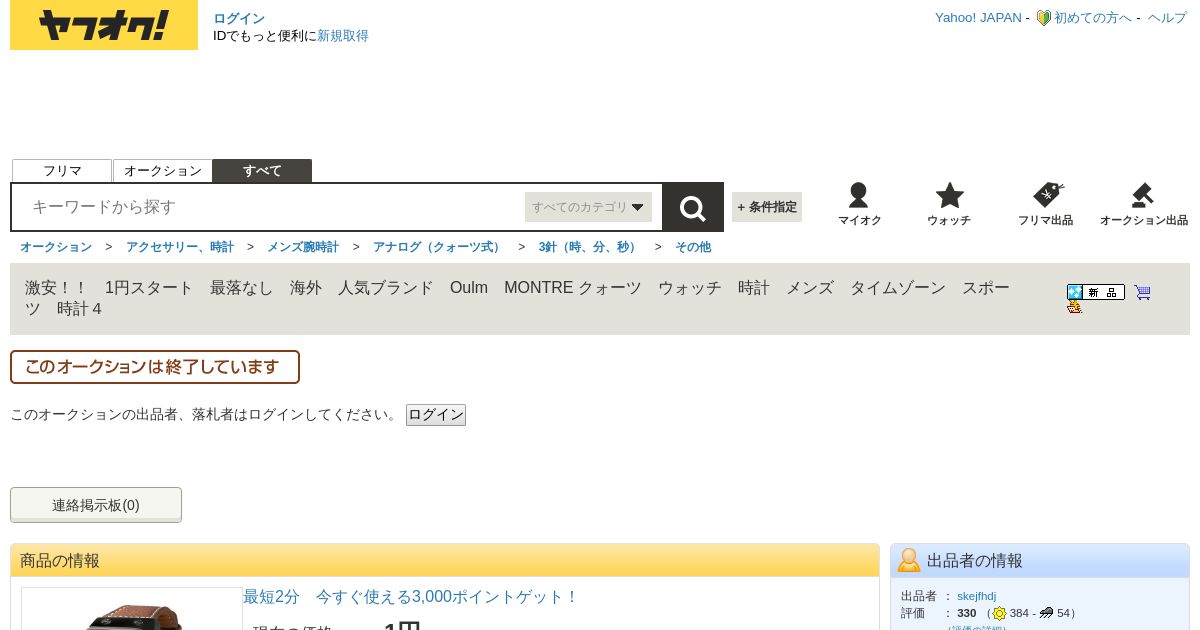Screen dimensions: 1200x630
Task: Click the watch product thumbnail
Action: coord(132,609)
